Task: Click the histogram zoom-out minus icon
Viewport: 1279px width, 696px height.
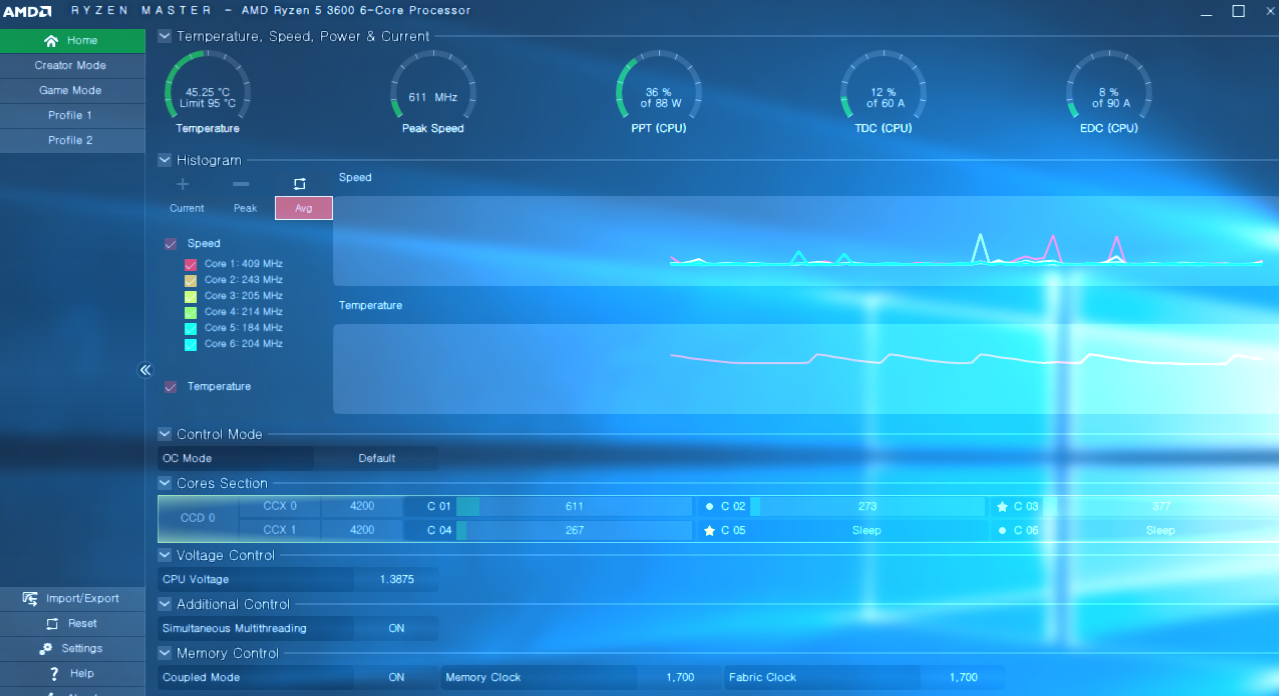Action: 241,184
